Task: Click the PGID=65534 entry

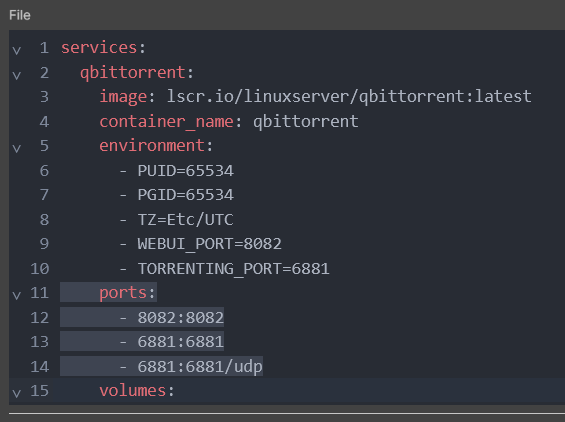Action: (186, 195)
